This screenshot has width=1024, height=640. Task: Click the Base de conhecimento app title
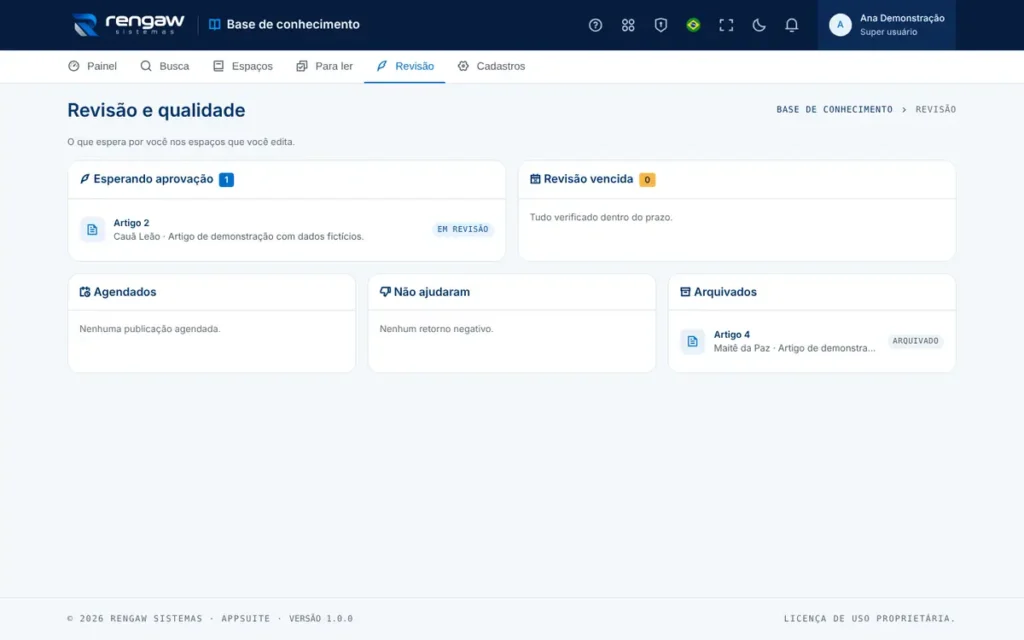(x=293, y=24)
